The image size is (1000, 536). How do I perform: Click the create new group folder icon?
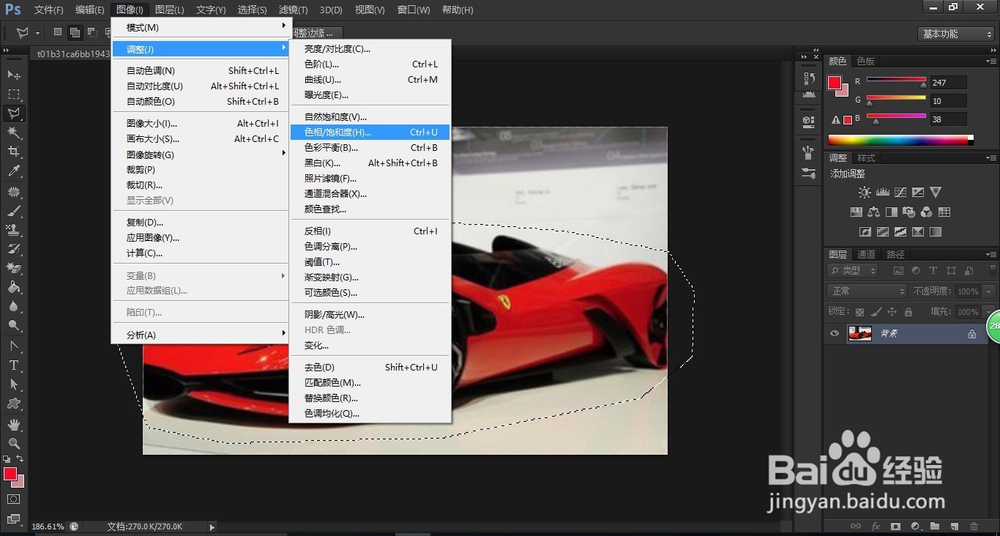[x=934, y=526]
